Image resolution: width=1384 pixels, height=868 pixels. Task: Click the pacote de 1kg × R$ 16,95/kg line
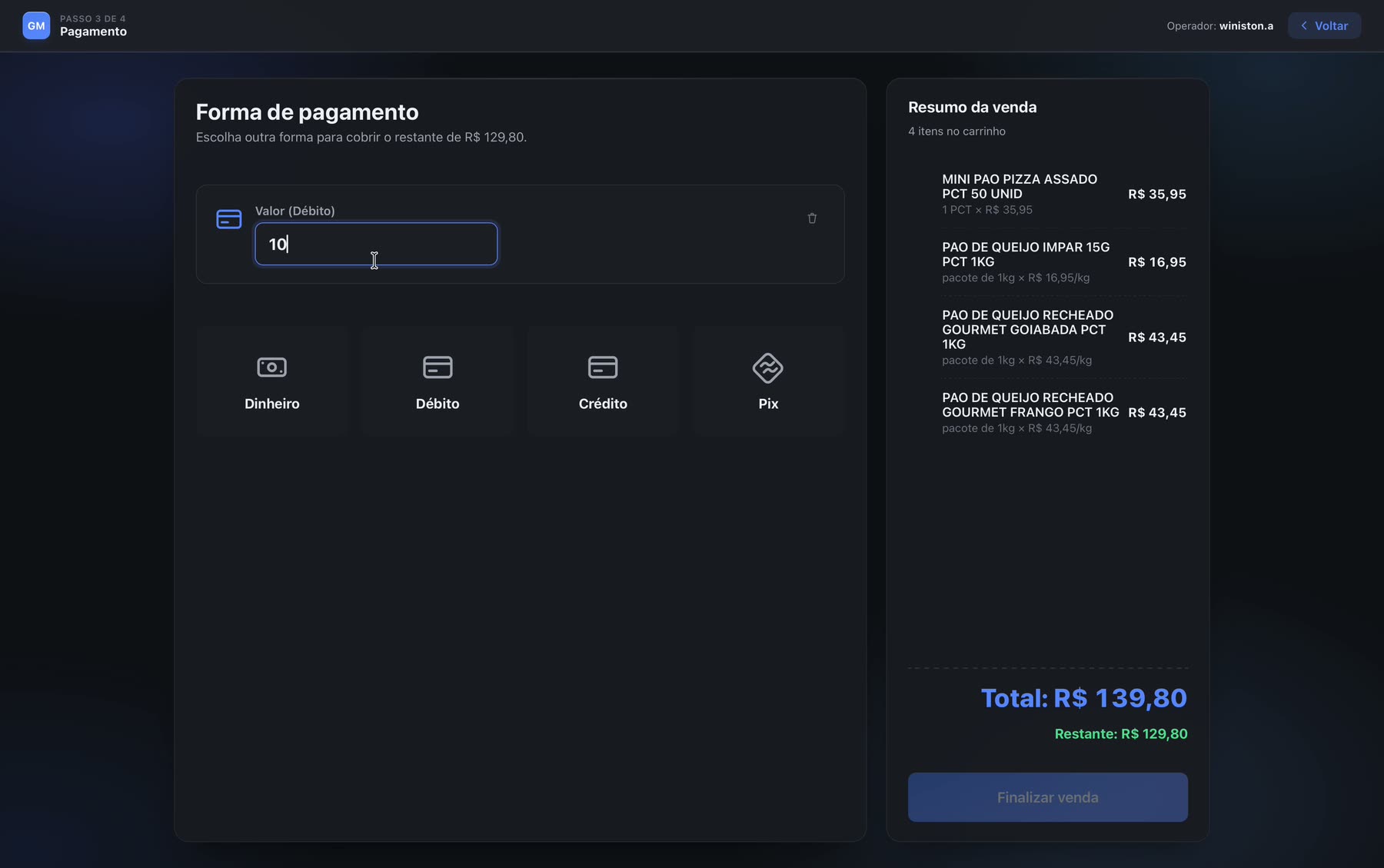click(1016, 278)
